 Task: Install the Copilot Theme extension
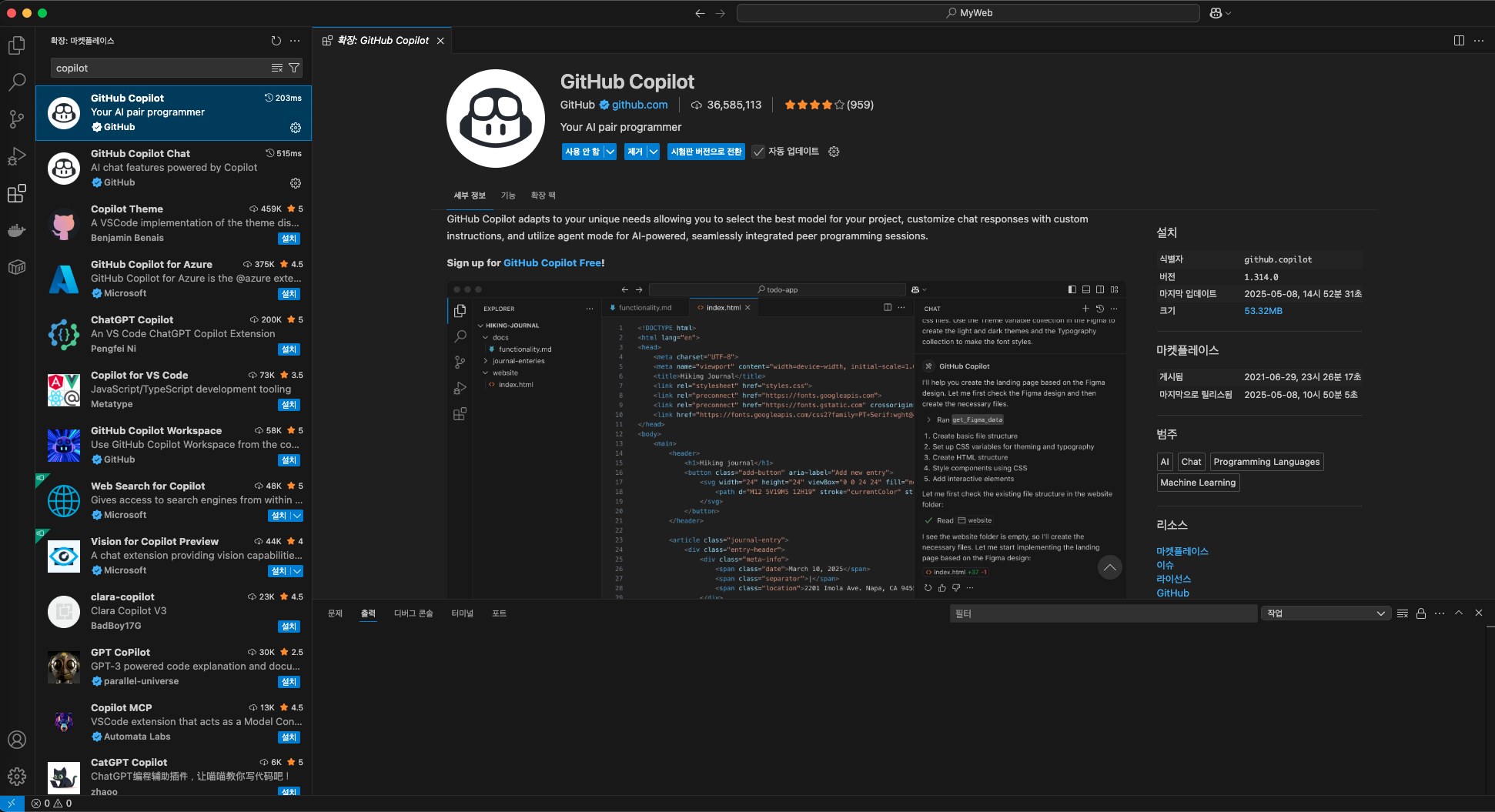(289, 239)
